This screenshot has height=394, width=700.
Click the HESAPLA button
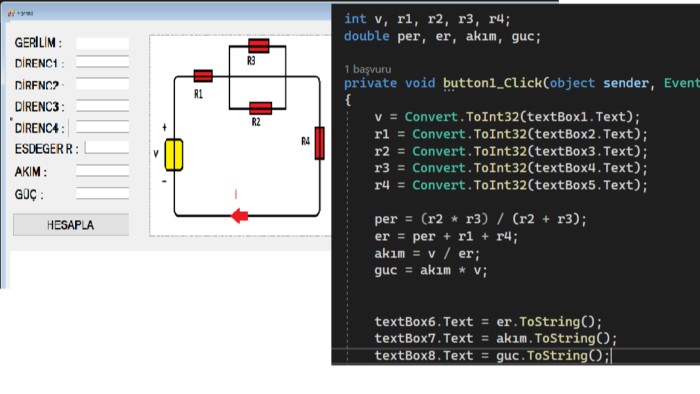pyautogui.click(x=71, y=224)
